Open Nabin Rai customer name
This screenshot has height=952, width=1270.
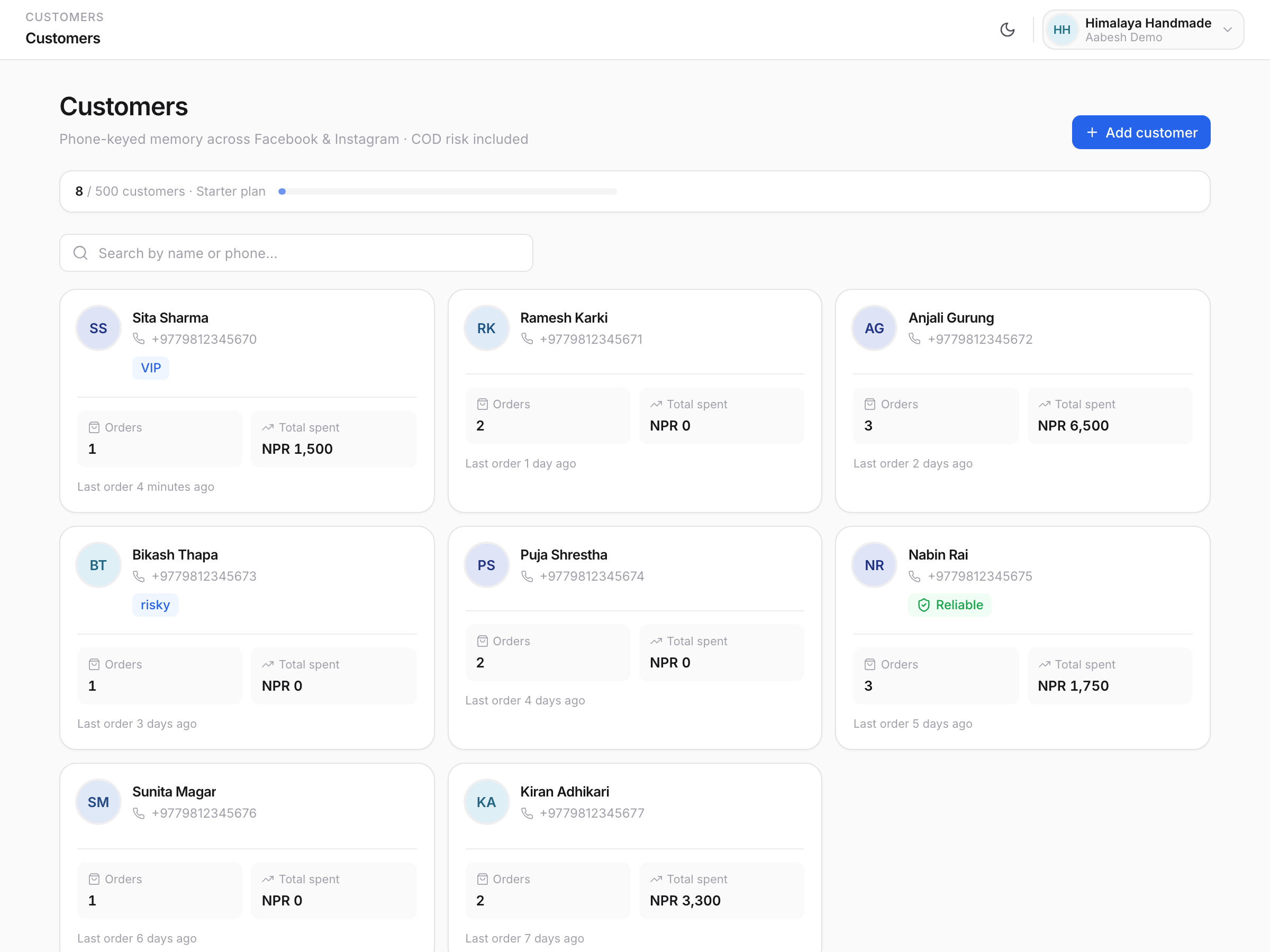pyautogui.click(x=938, y=555)
